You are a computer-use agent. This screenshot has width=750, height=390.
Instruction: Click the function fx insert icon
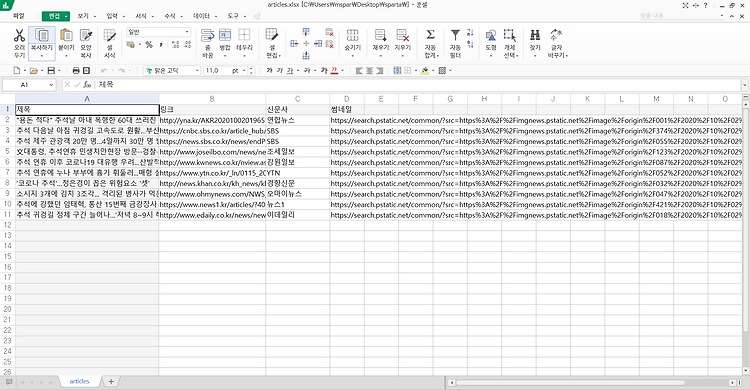coord(87,85)
